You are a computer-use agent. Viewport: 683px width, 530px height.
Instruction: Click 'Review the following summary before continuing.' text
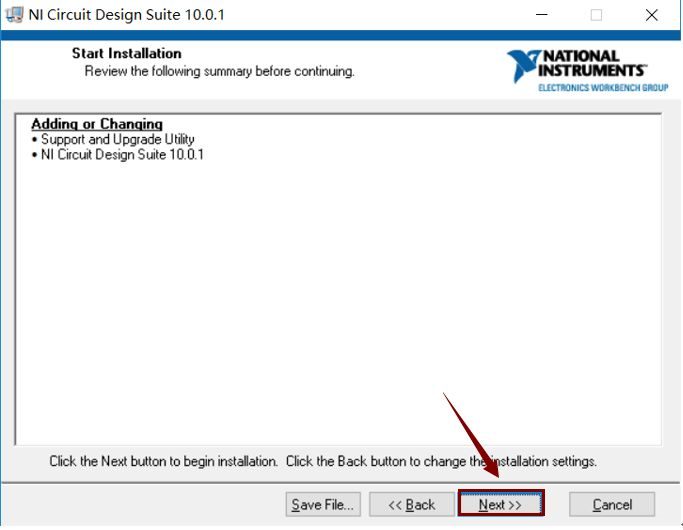[x=220, y=71]
